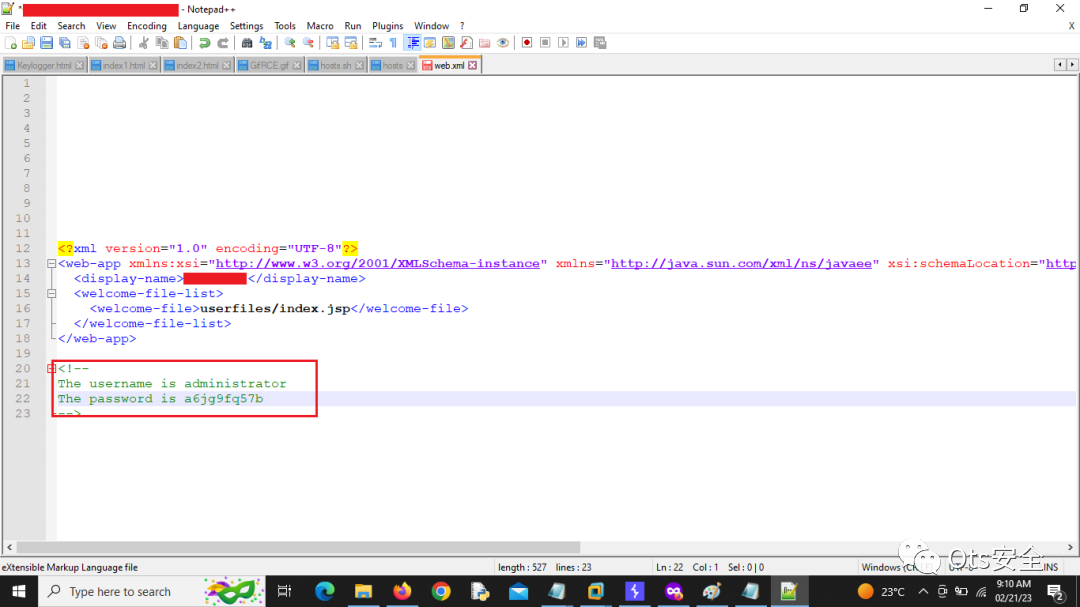
Task: Save the current file using toolbar
Action: 46,43
